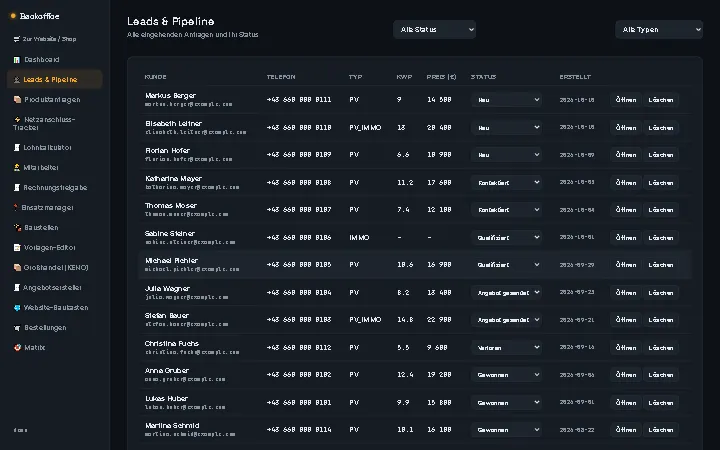The width and height of the screenshot is (720, 450).
Task: Open lead Sabine Steiner with Öffnen
Action: click(625, 237)
